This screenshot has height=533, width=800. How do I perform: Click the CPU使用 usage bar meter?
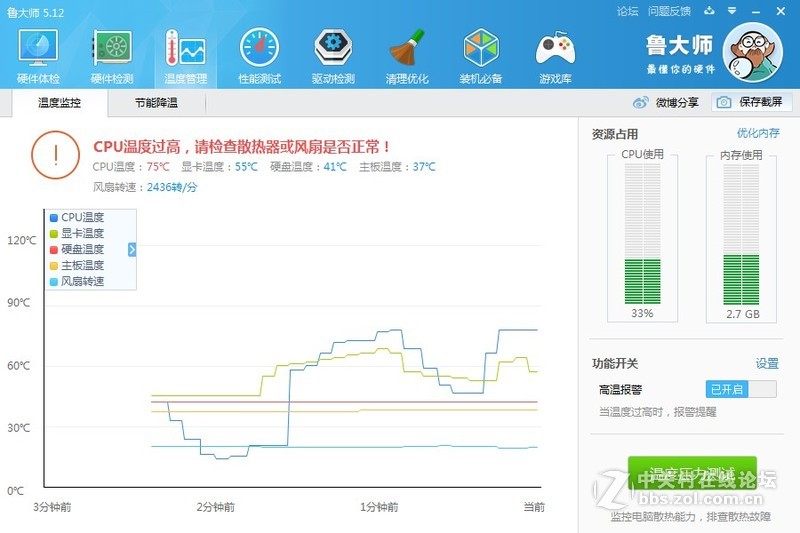[x=642, y=235]
